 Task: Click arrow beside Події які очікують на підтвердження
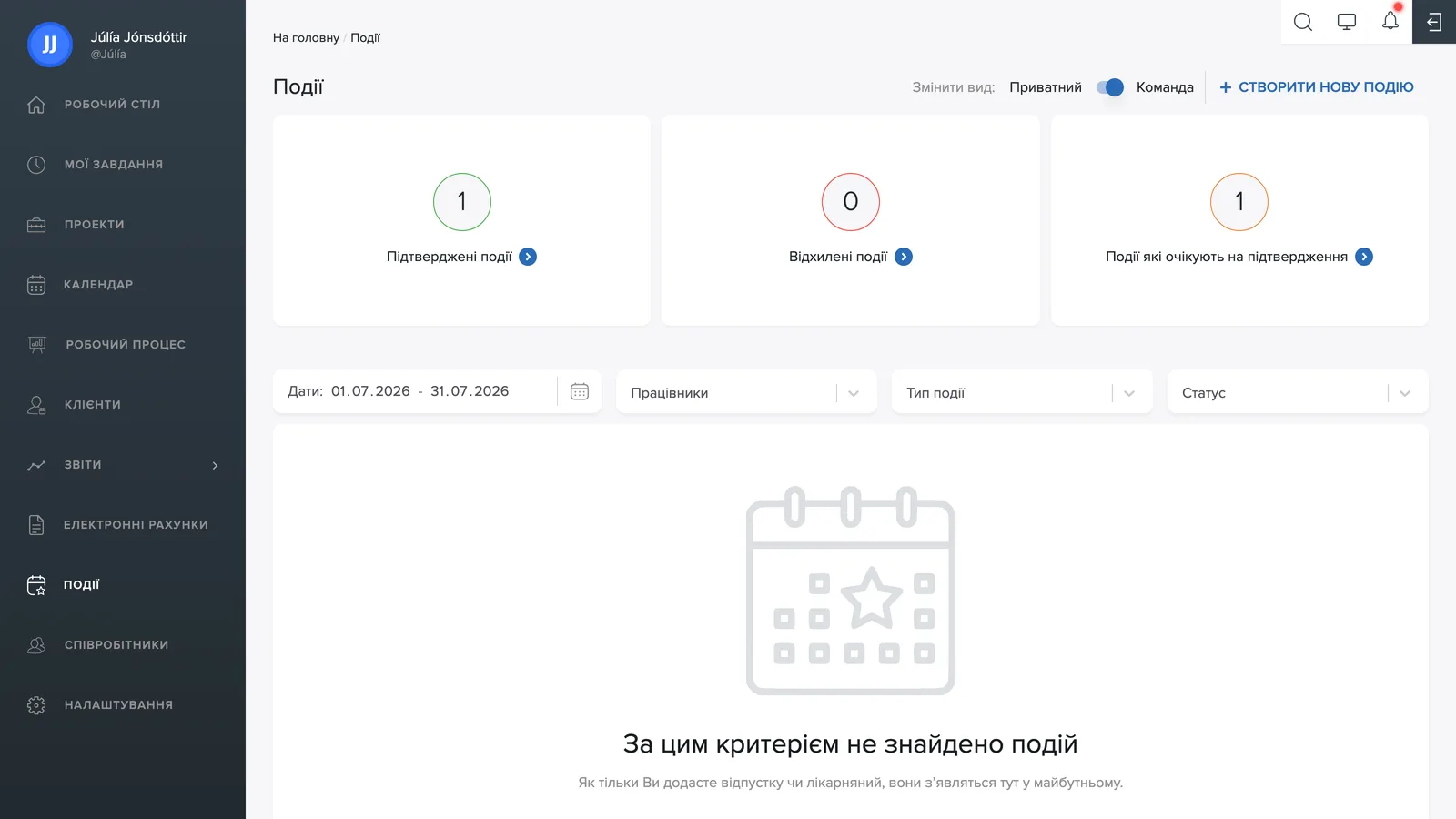(1364, 257)
